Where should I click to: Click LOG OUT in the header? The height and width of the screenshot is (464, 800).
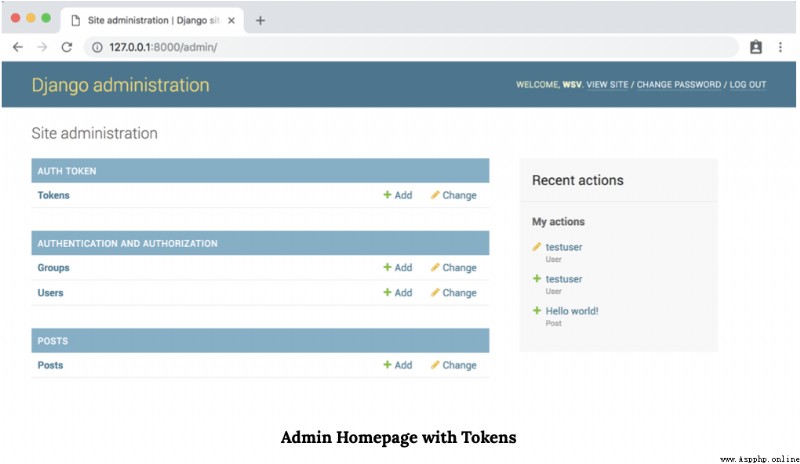click(x=747, y=85)
